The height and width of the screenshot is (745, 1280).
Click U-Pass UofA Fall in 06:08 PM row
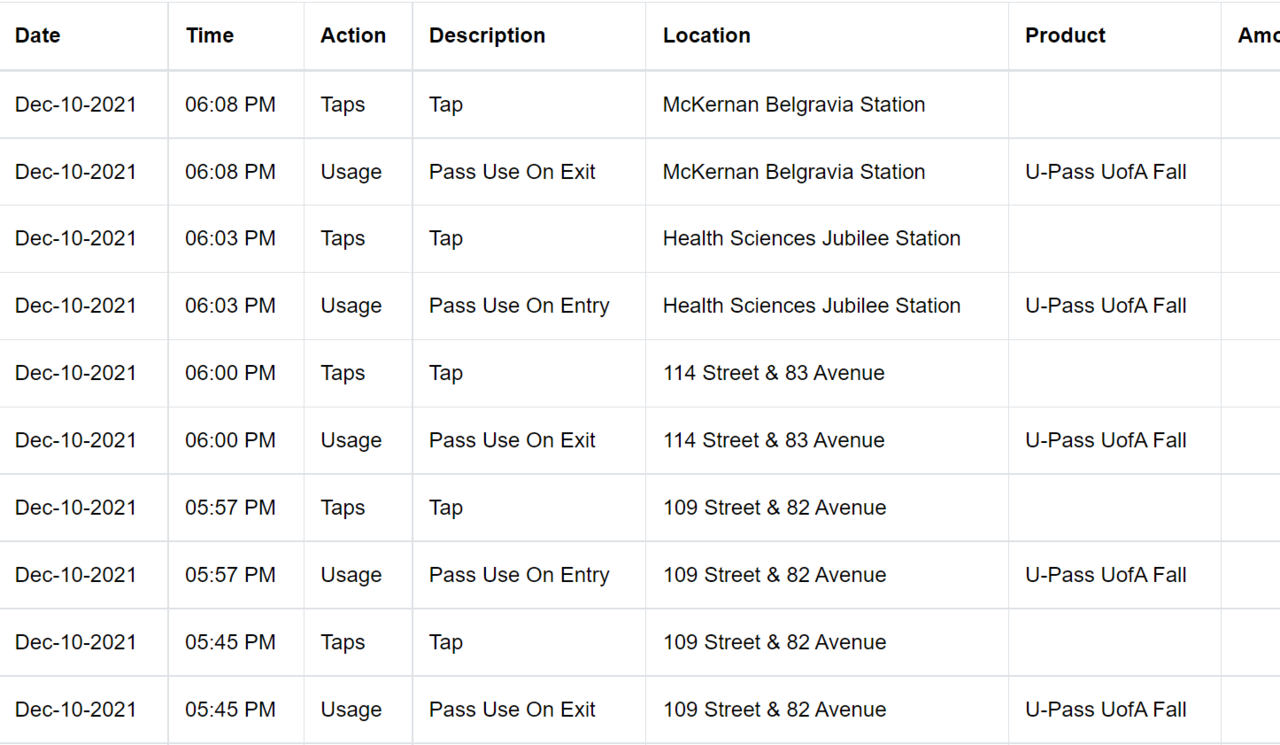pyautogui.click(x=1106, y=172)
